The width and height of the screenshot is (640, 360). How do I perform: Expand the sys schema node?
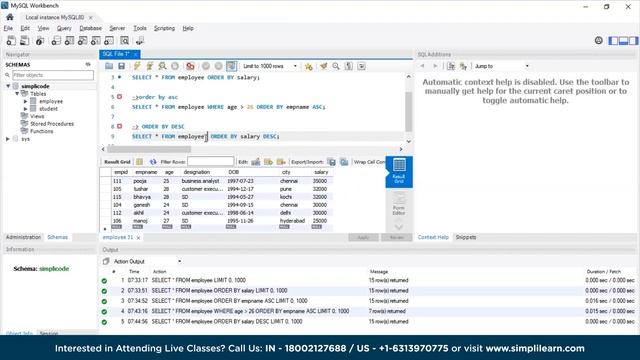coord(8,139)
